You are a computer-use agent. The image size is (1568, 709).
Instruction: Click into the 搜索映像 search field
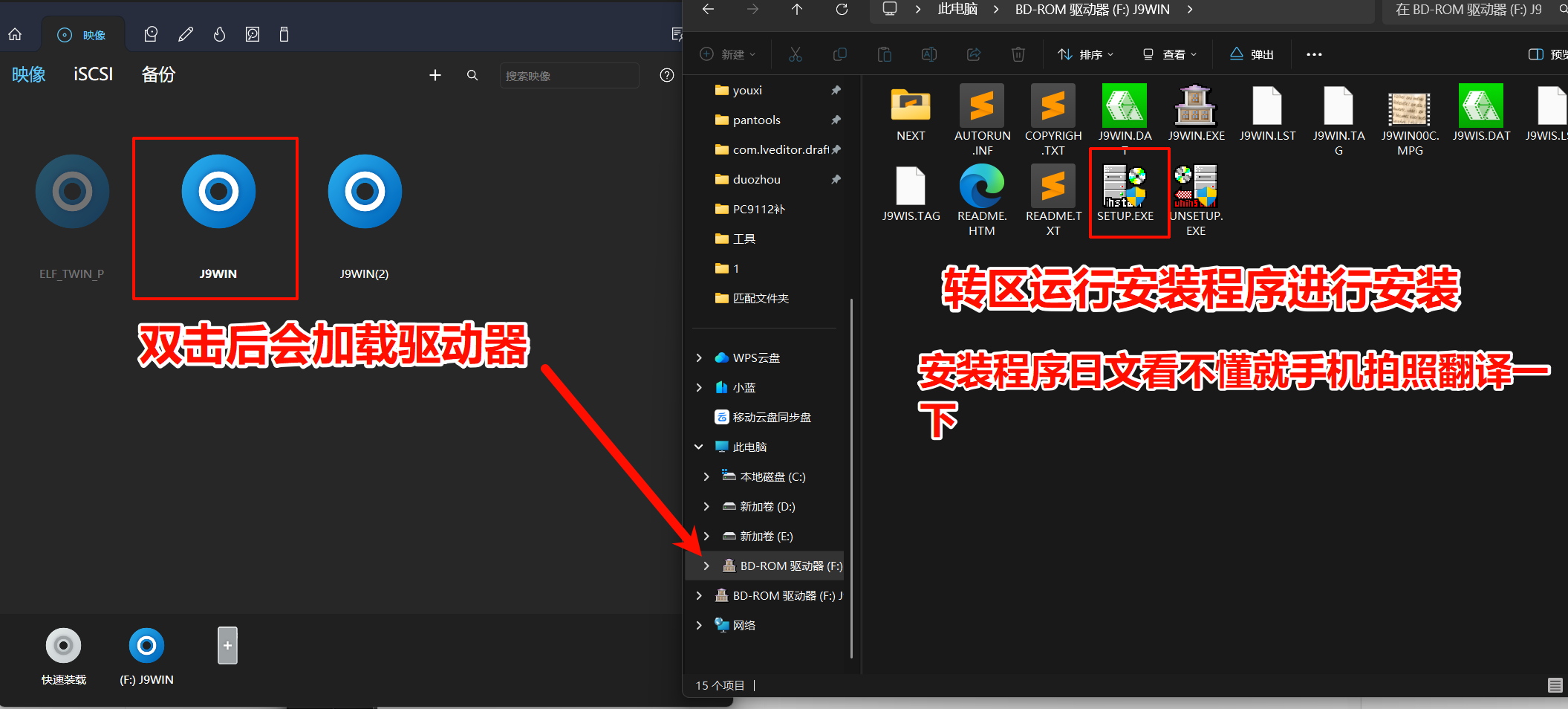[x=569, y=75]
